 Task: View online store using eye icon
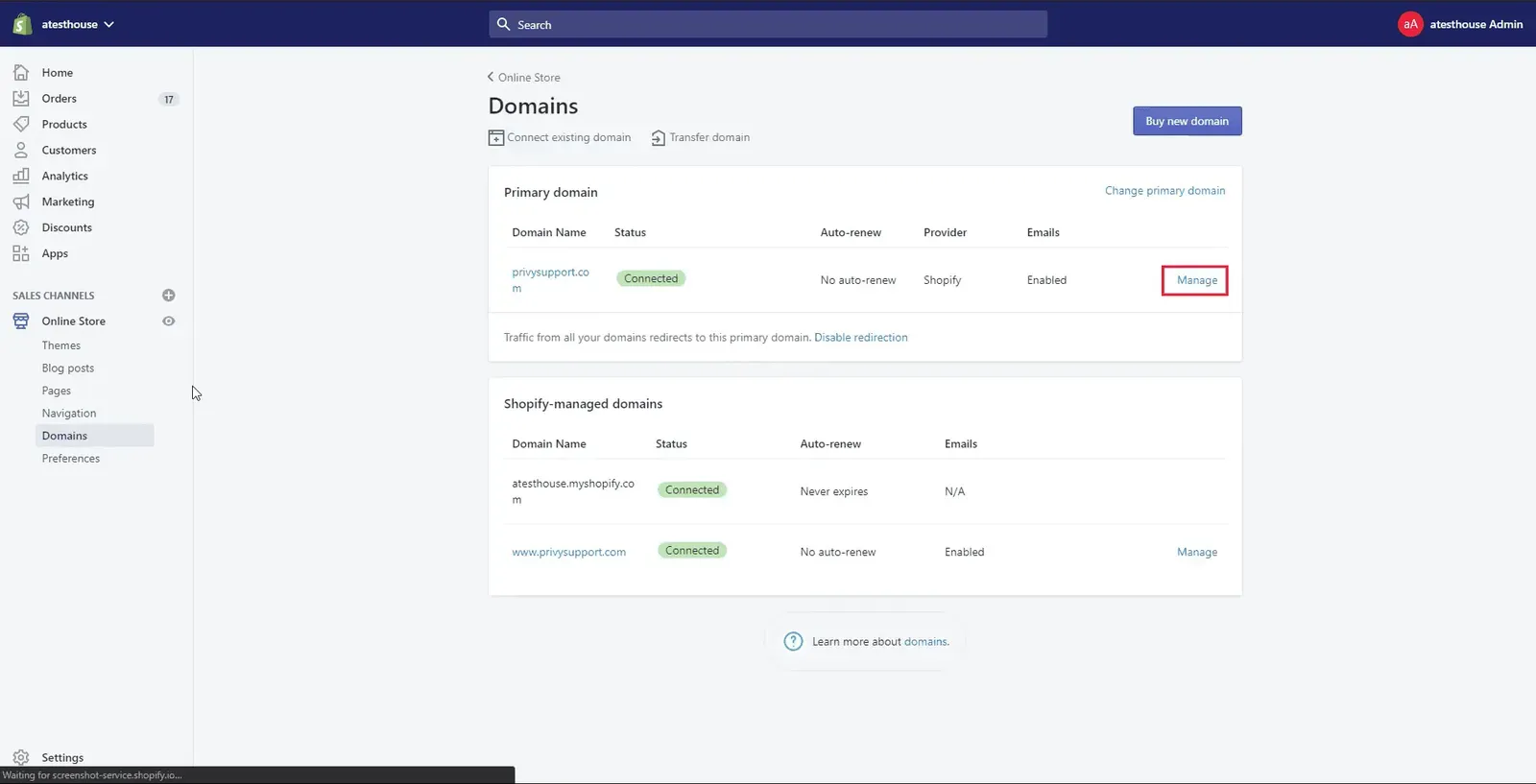169,321
